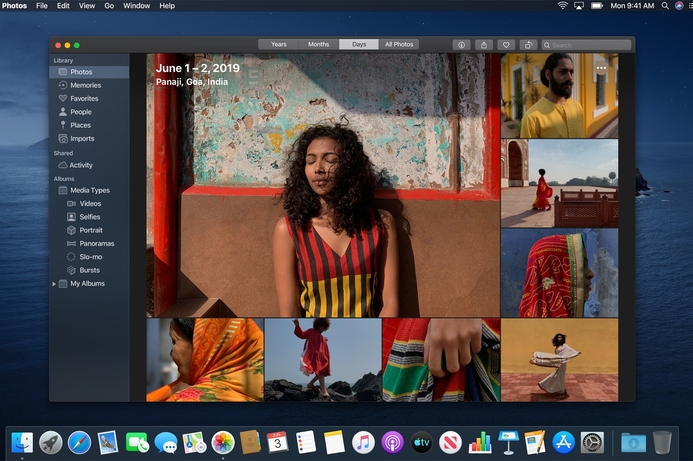Viewport: 693px width, 461px height.
Task: Open Notification Center from the menu bar
Action: coord(689,6)
